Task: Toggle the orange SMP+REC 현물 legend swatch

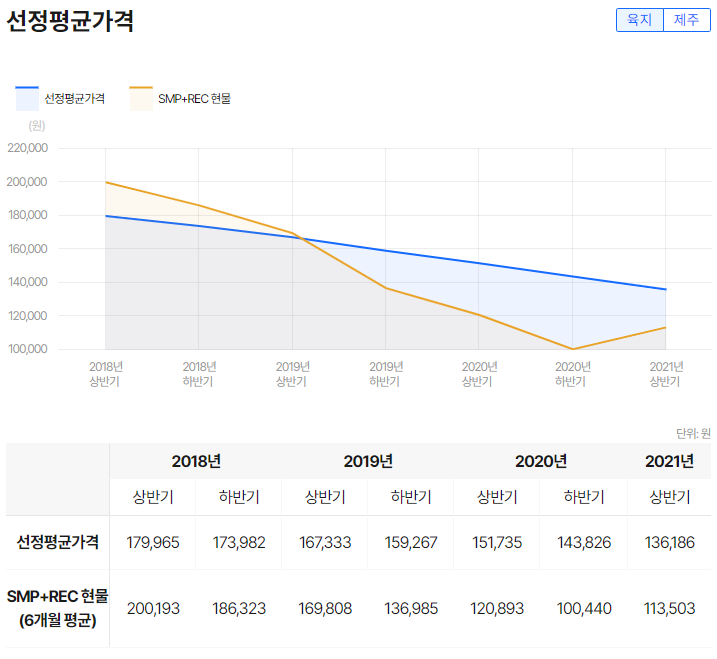Action: (x=141, y=98)
